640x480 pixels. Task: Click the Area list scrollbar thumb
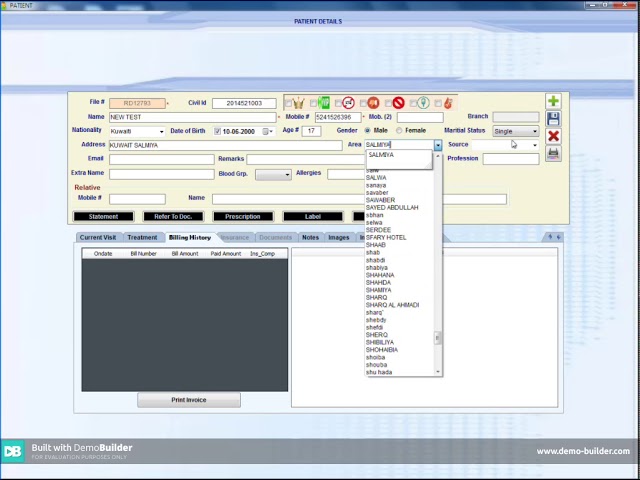click(x=438, y=338)
